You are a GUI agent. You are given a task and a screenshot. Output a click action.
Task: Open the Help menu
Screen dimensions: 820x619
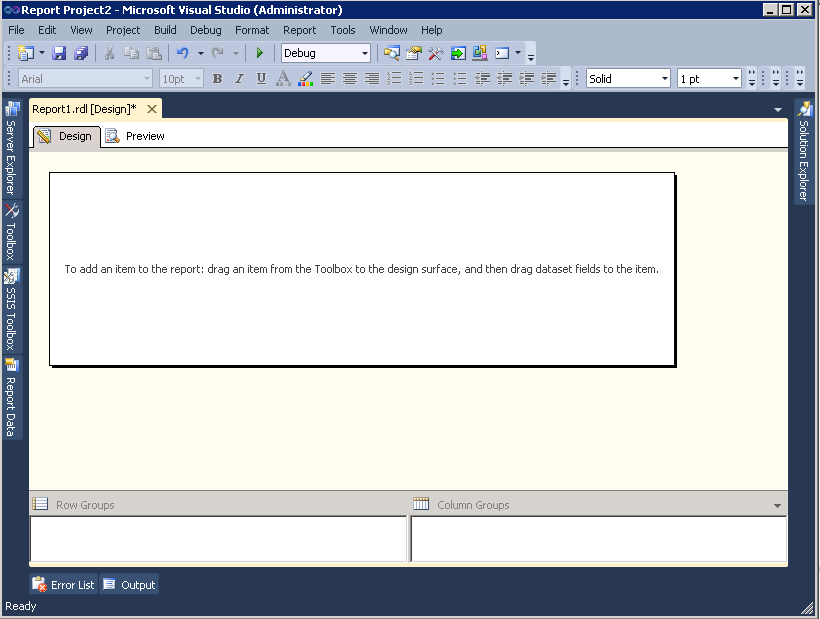(x=431, y=30)
